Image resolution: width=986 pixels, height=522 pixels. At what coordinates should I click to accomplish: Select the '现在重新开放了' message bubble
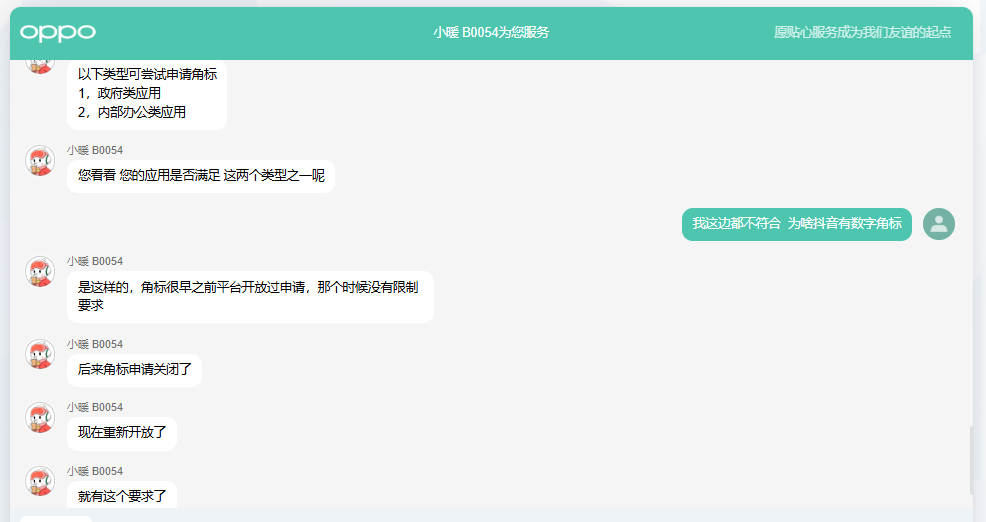point(122,434)
